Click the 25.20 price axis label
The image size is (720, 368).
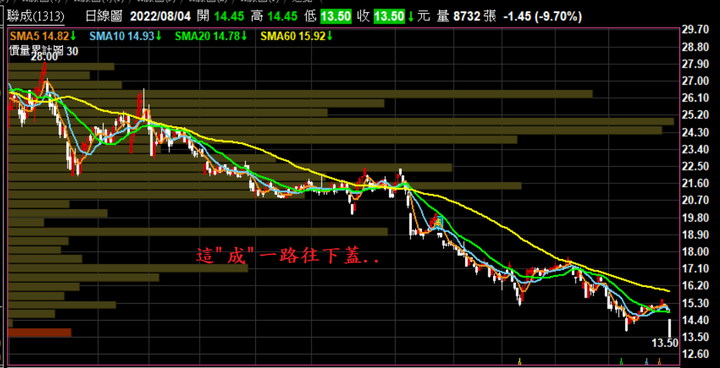(696, 115)
